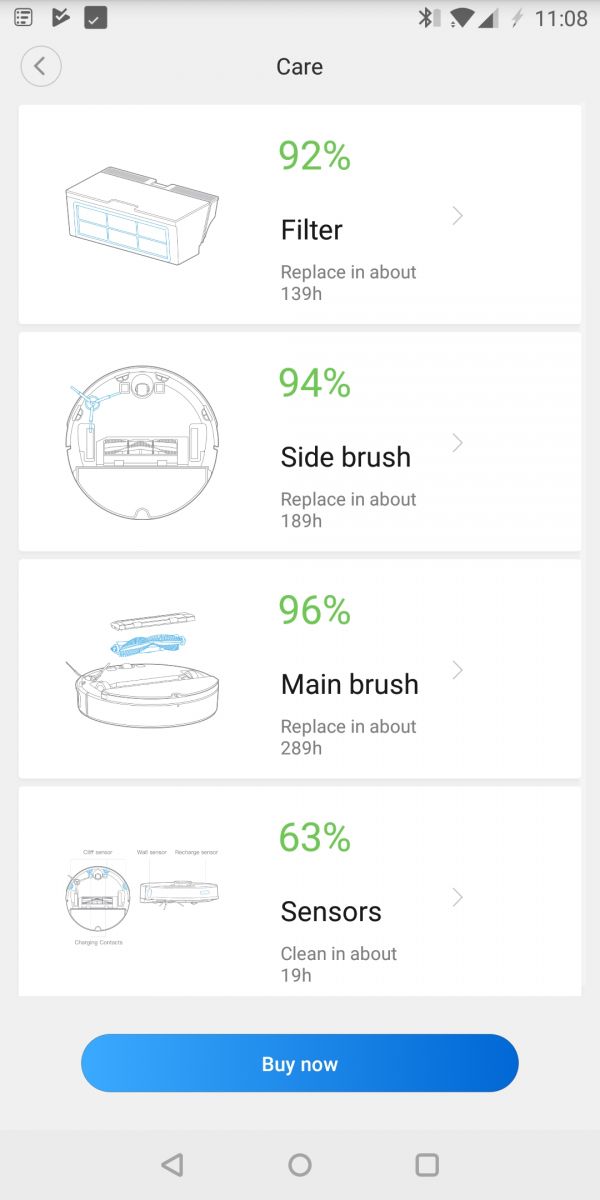Image resolution: width=600 pixels, height=1200 pixels.
Task: Expand Sensors details chevron
Action: (457, 897)
